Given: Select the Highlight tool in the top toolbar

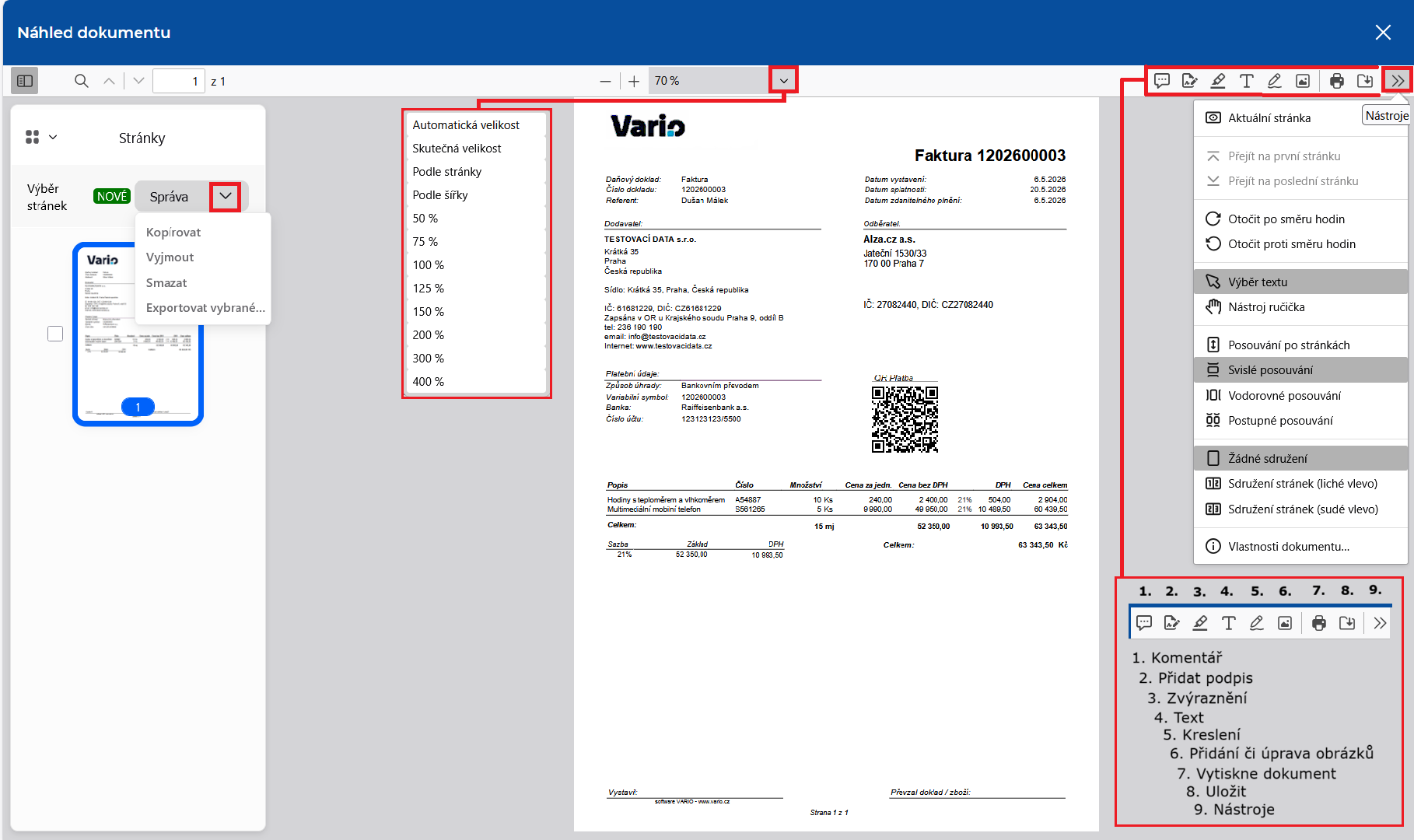Looking at the screenshot, I should pos(1218,81).
